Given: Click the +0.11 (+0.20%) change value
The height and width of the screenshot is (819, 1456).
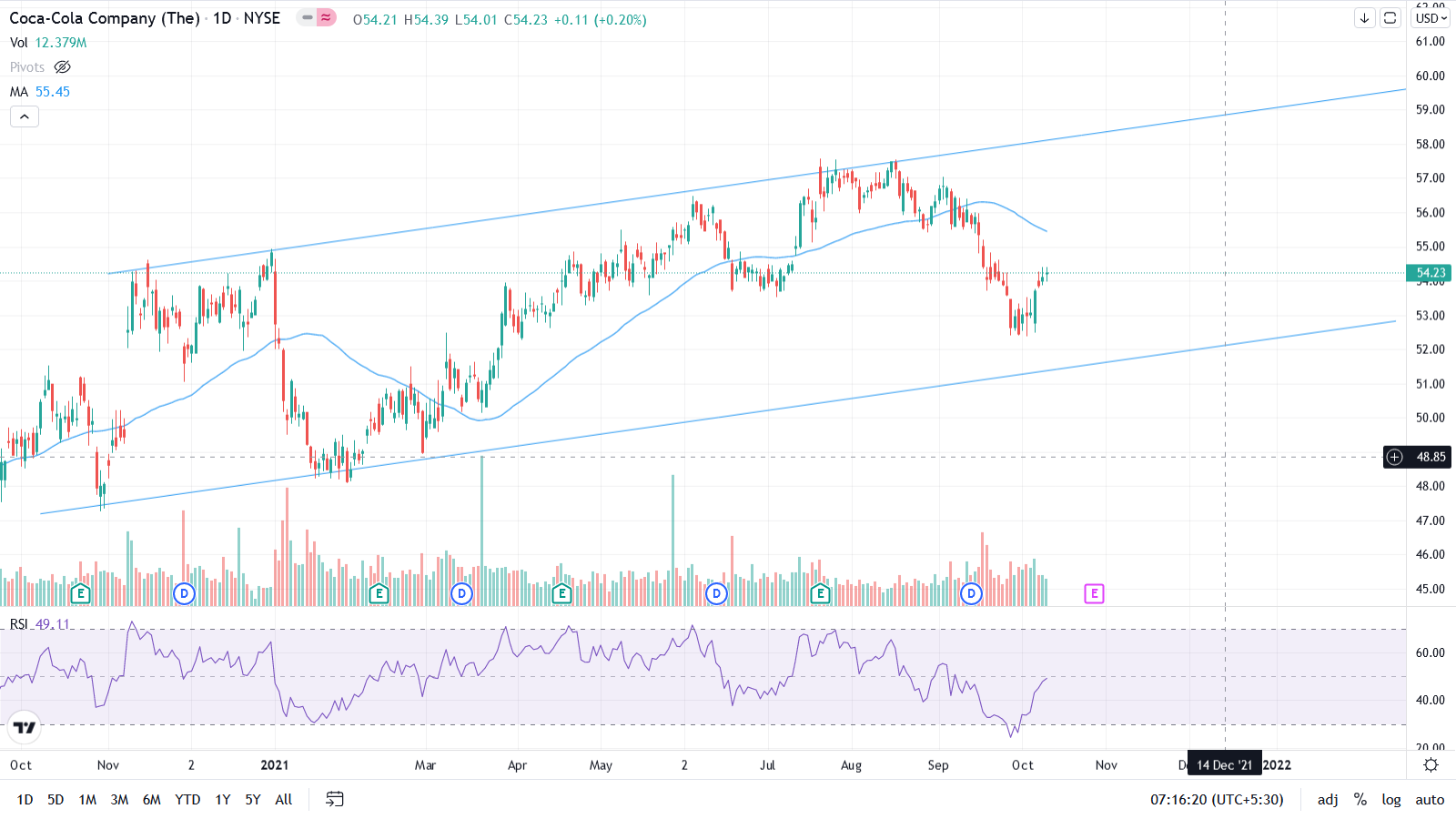Looking at the screenshot, I should pos(601,19).
